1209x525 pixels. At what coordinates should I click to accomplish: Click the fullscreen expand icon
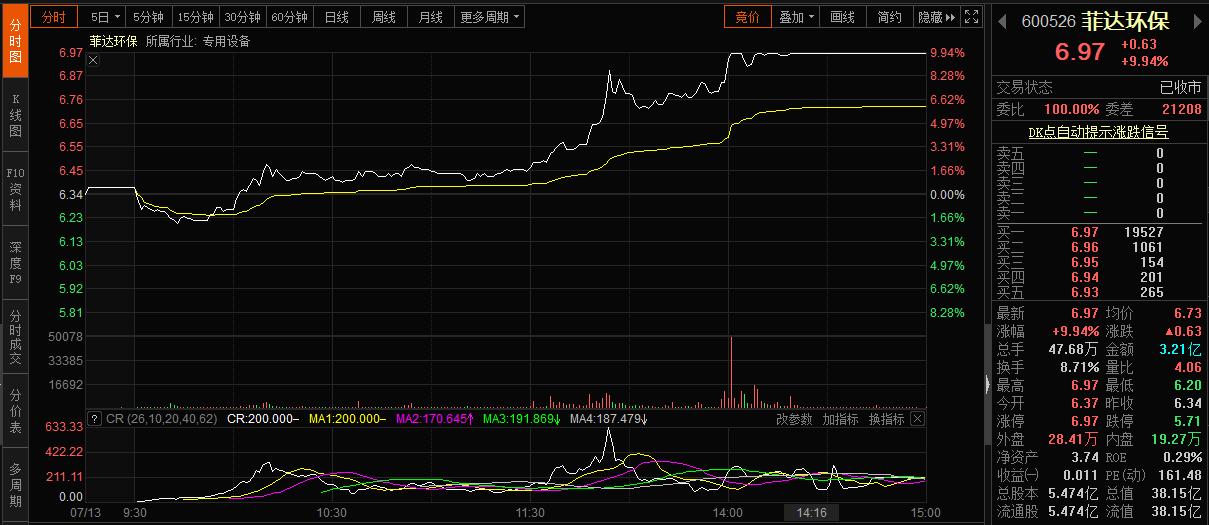(x=971, y=17)
